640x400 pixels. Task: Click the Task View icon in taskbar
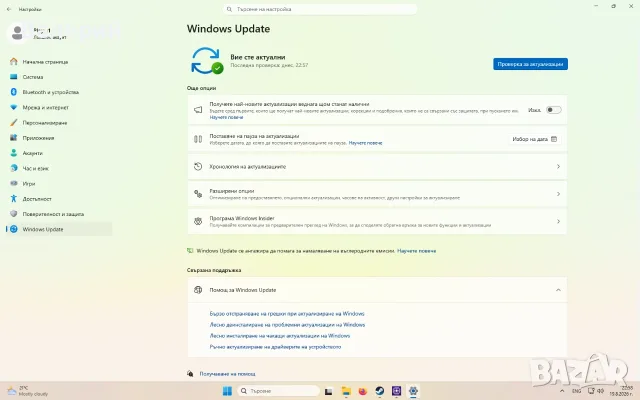point(329,391)
